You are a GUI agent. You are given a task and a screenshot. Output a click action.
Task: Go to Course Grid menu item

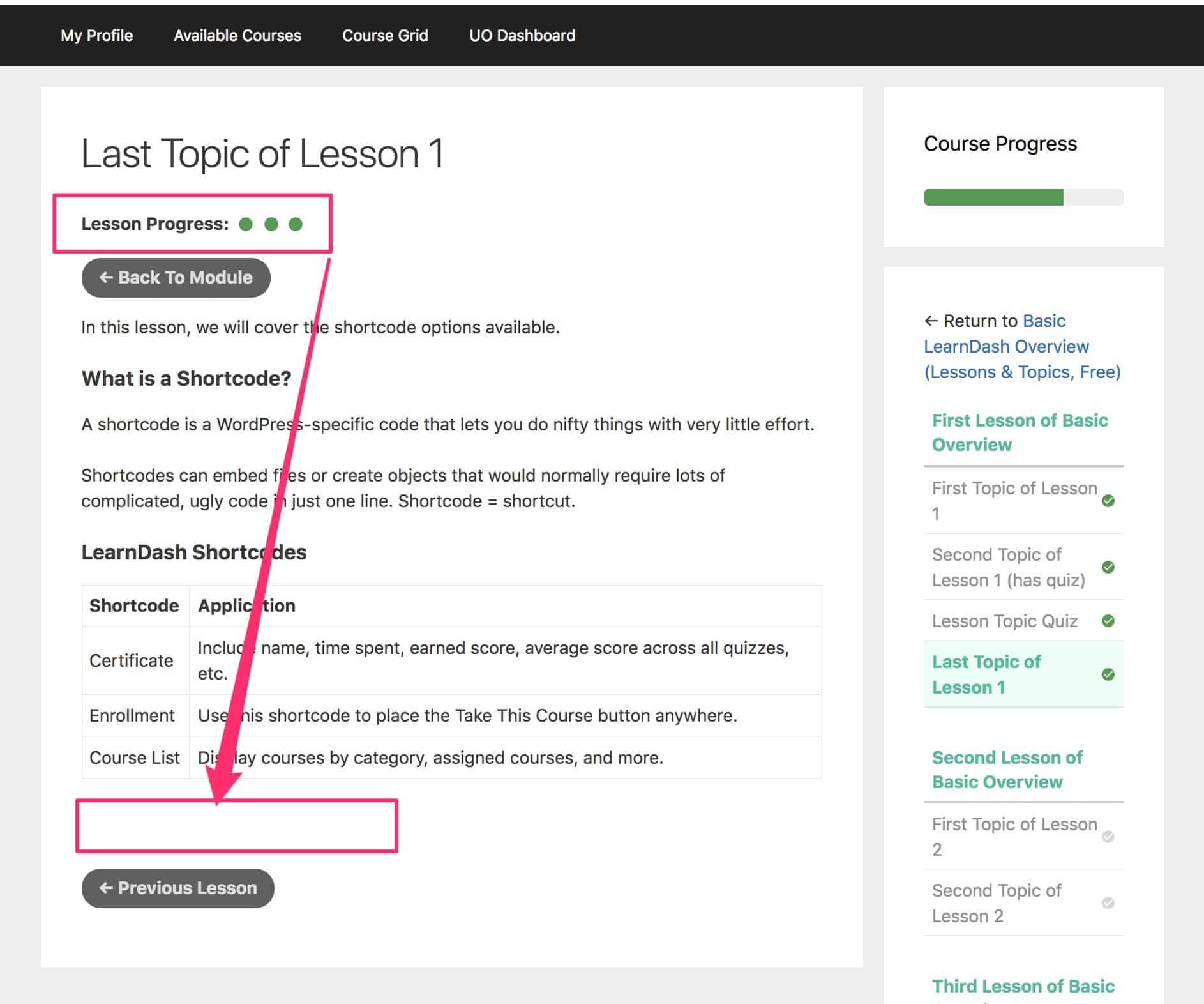(385, 36)
